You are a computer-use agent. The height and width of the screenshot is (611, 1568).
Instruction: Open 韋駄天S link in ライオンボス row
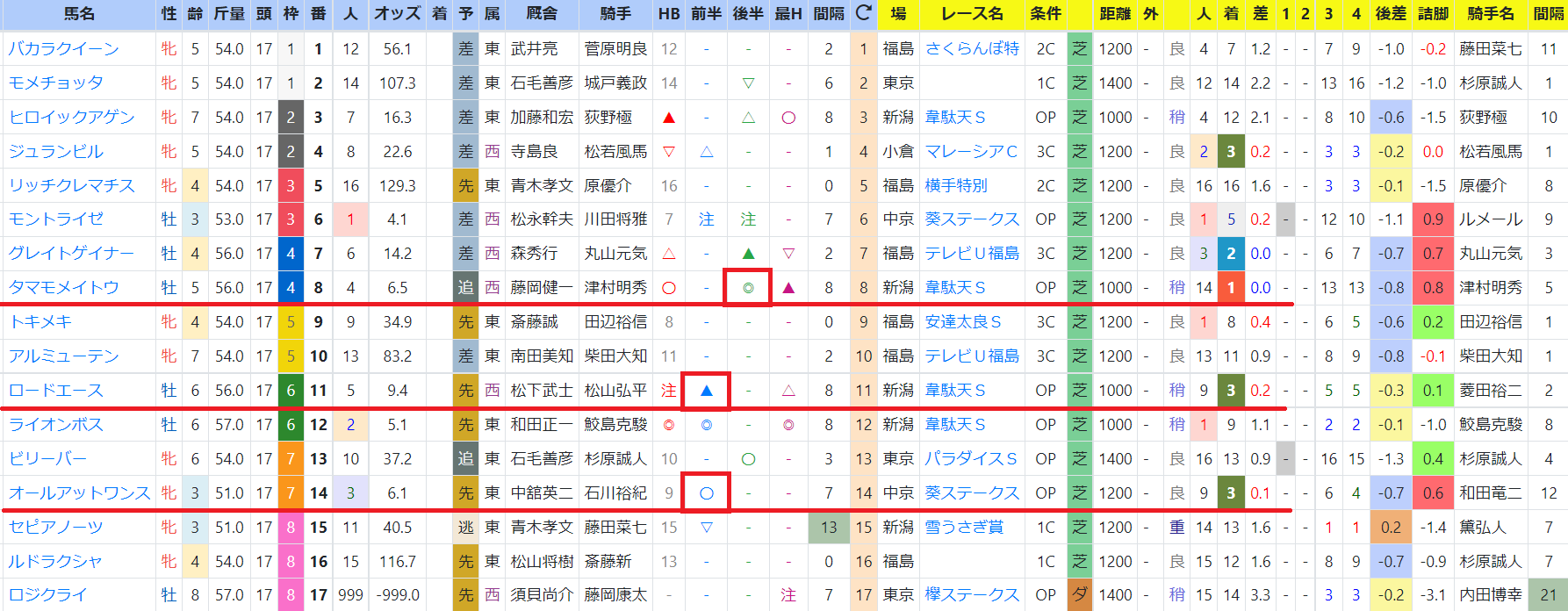pos(955,425)
